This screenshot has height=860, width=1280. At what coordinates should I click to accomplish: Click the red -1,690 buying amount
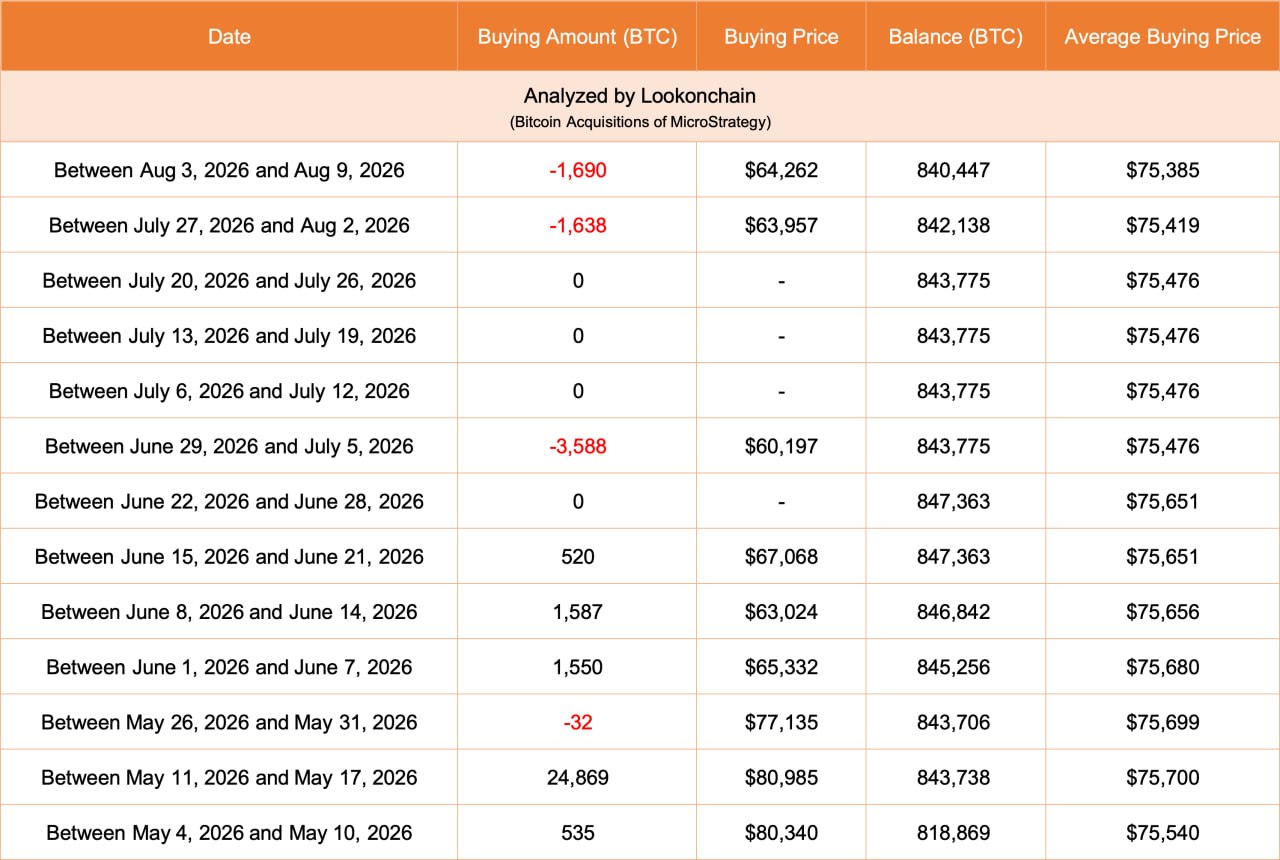[578, 170]
